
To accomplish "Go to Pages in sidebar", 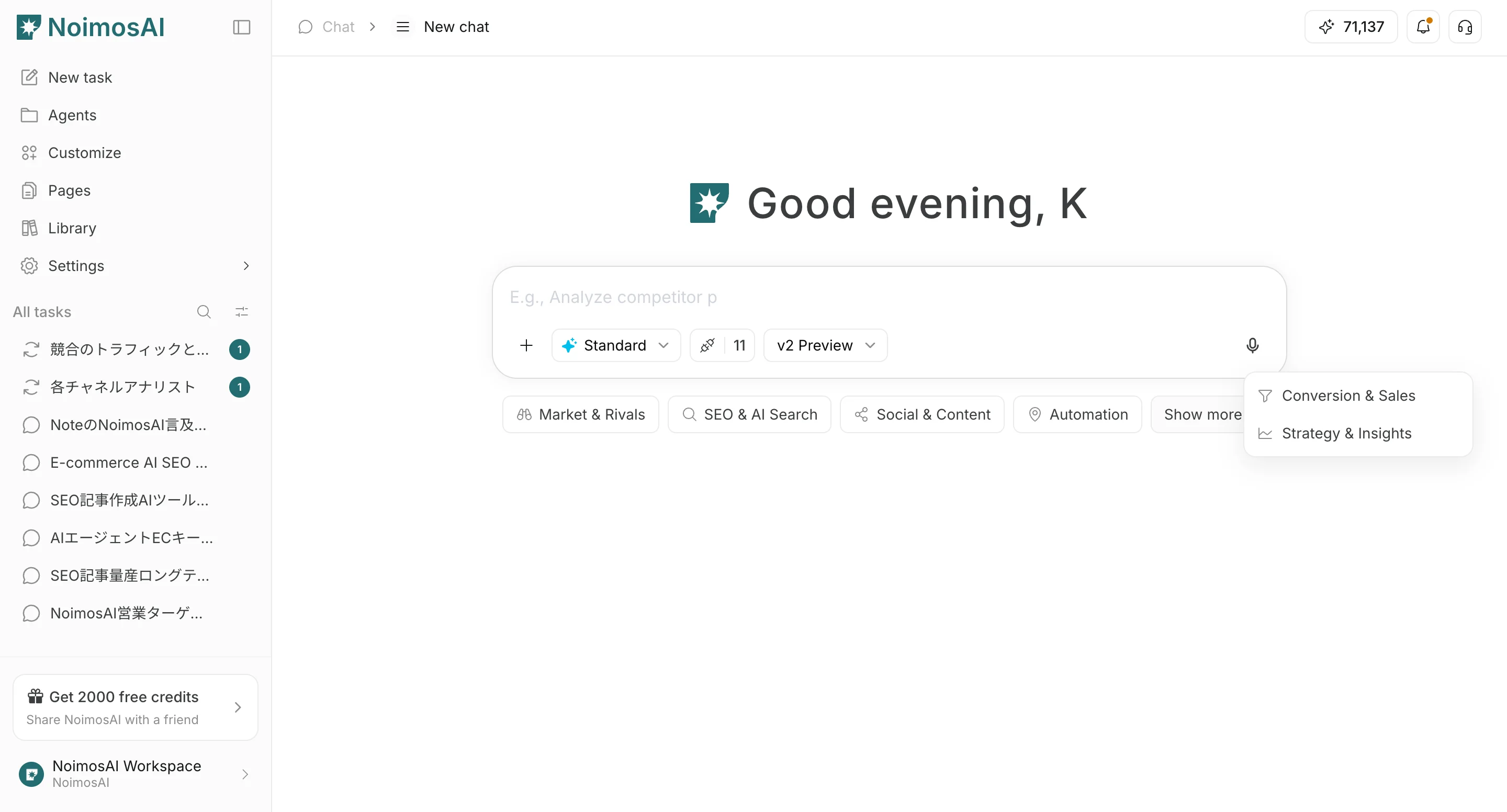I will 136,190.
